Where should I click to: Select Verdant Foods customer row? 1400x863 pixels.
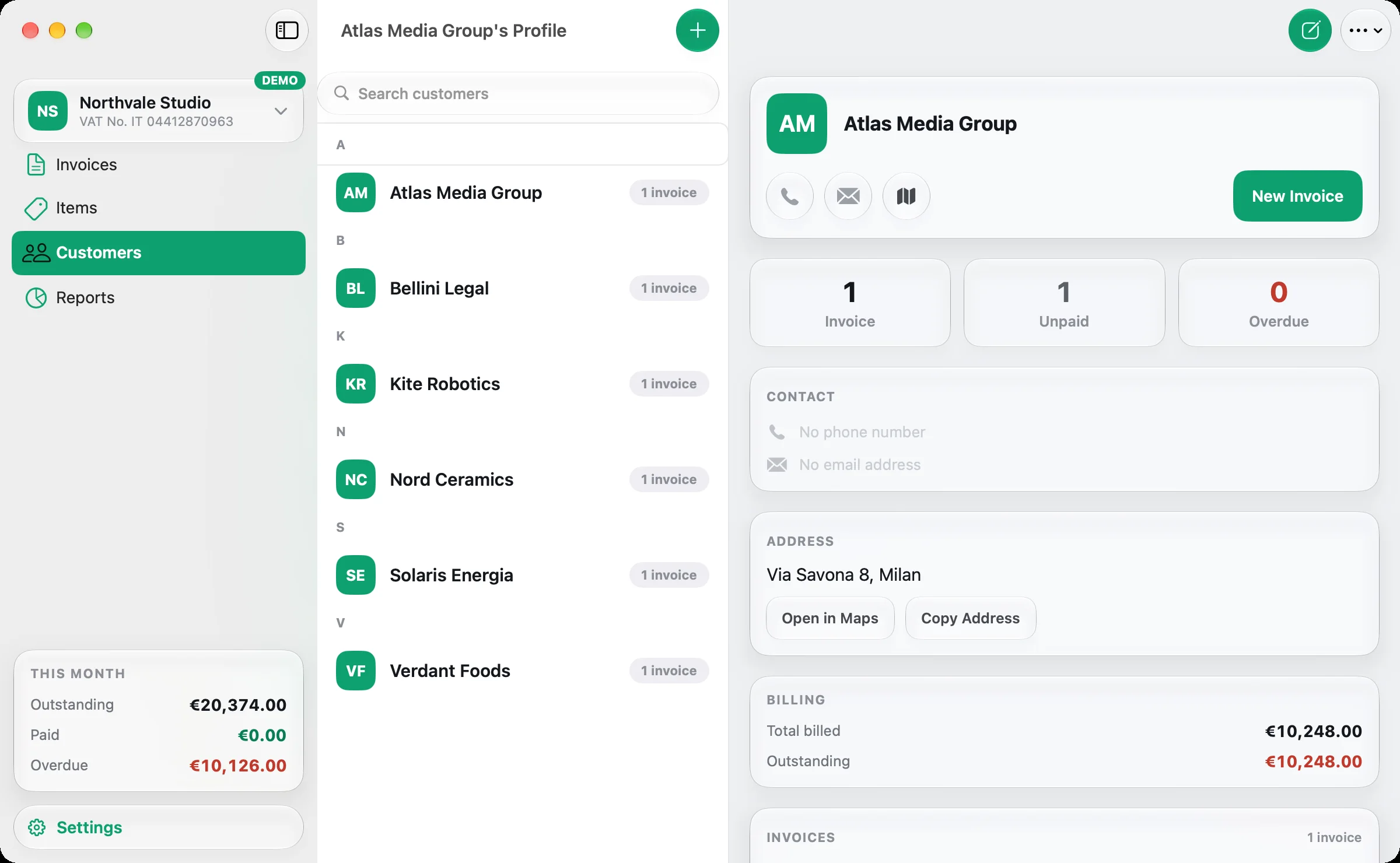coord(523,671)
